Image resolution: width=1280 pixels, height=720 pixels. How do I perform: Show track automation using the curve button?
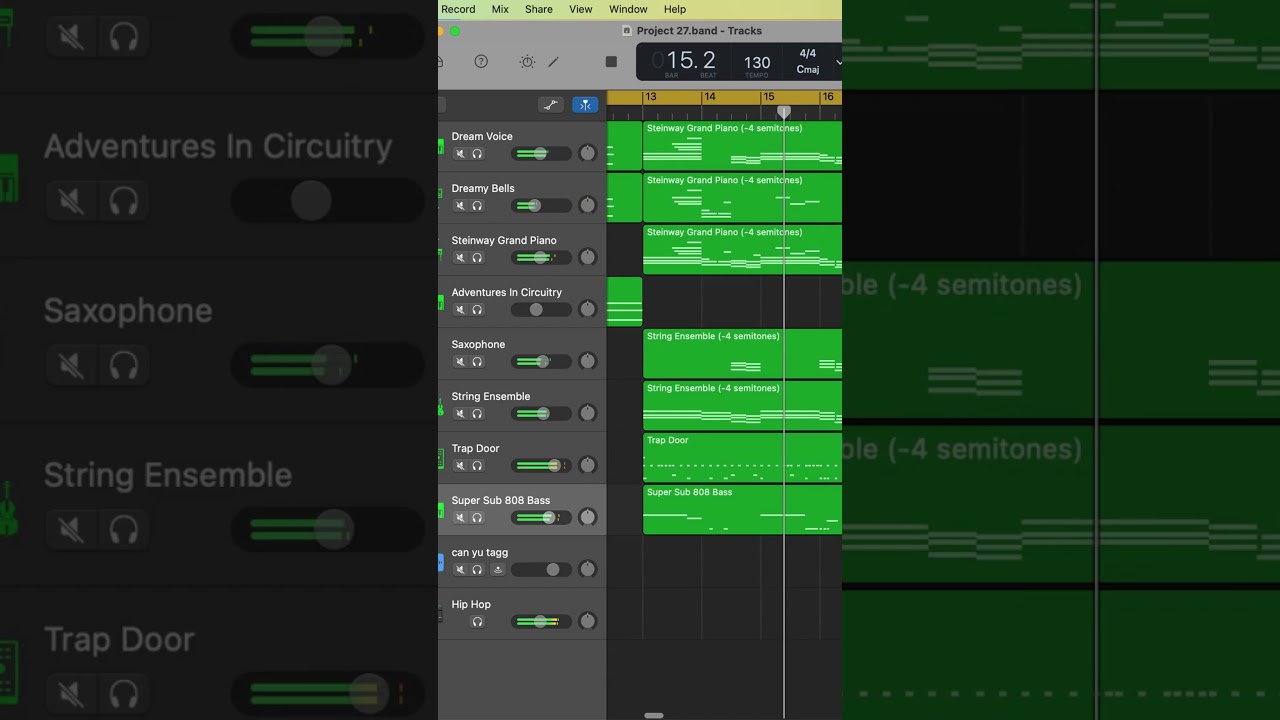[x=550, y=104]
